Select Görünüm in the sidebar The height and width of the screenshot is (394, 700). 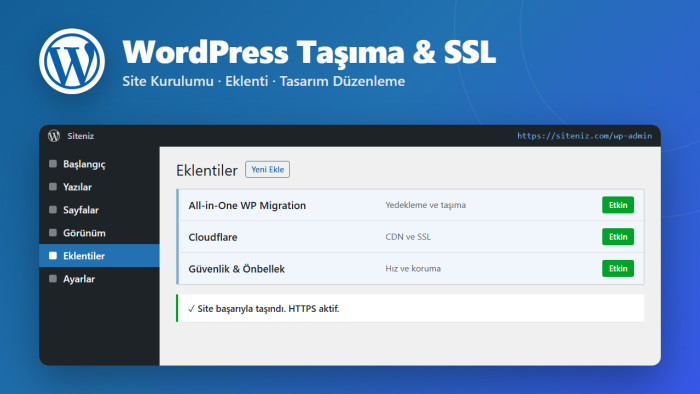click(99, 232)
